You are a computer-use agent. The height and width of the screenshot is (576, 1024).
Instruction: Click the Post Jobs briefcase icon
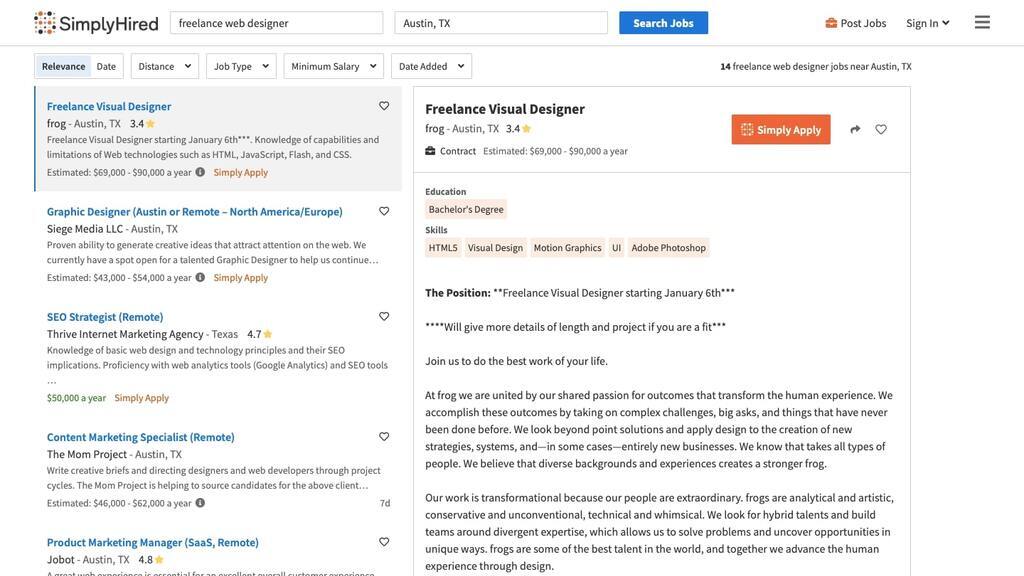[831, 23]
